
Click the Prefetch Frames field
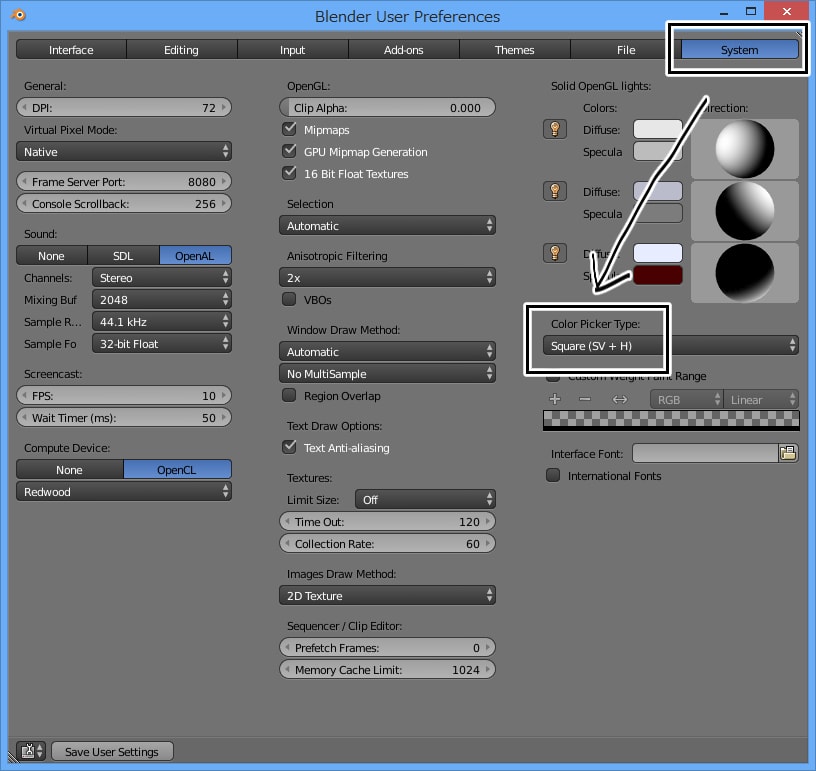click(x=387, y=647)
